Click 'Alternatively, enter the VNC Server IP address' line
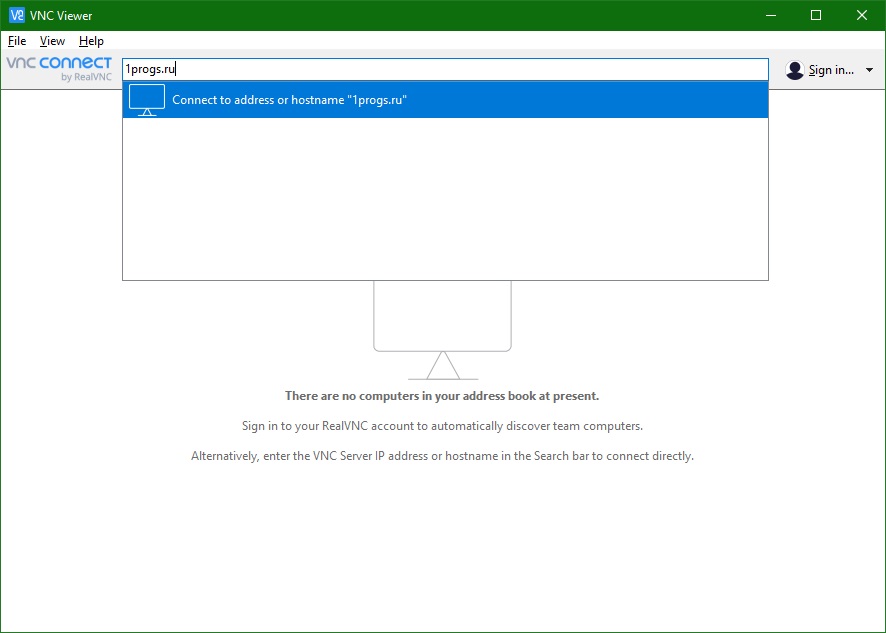The height and width of the screenshot is (633, 886). point(442,456)
